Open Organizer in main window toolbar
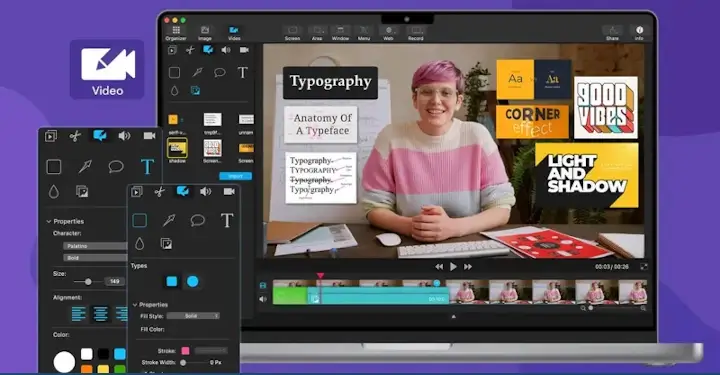This screenshot has height=375, width=720. 176,33
